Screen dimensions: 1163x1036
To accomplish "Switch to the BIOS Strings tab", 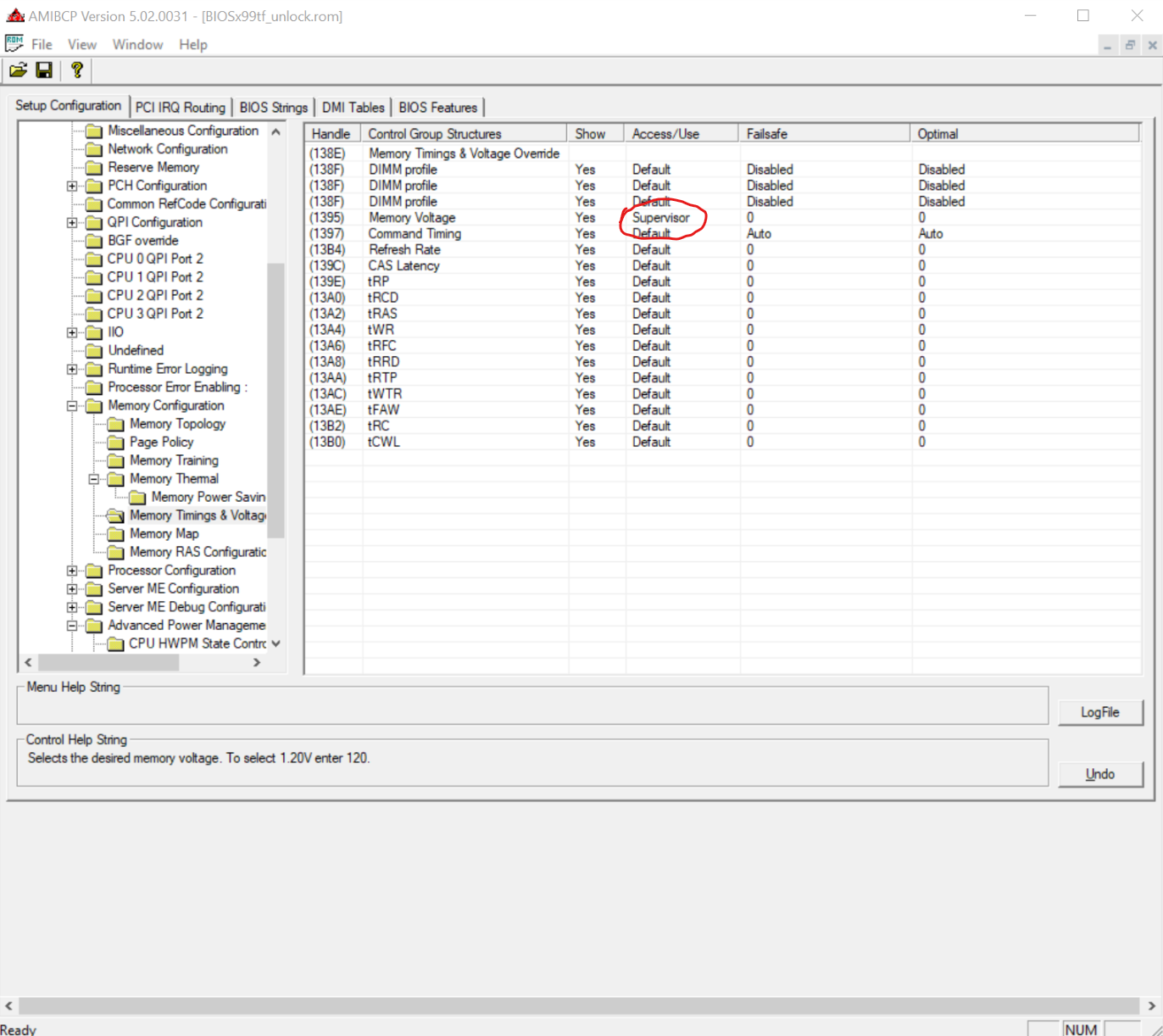I will pyautogui.click(x=274, y=108).
